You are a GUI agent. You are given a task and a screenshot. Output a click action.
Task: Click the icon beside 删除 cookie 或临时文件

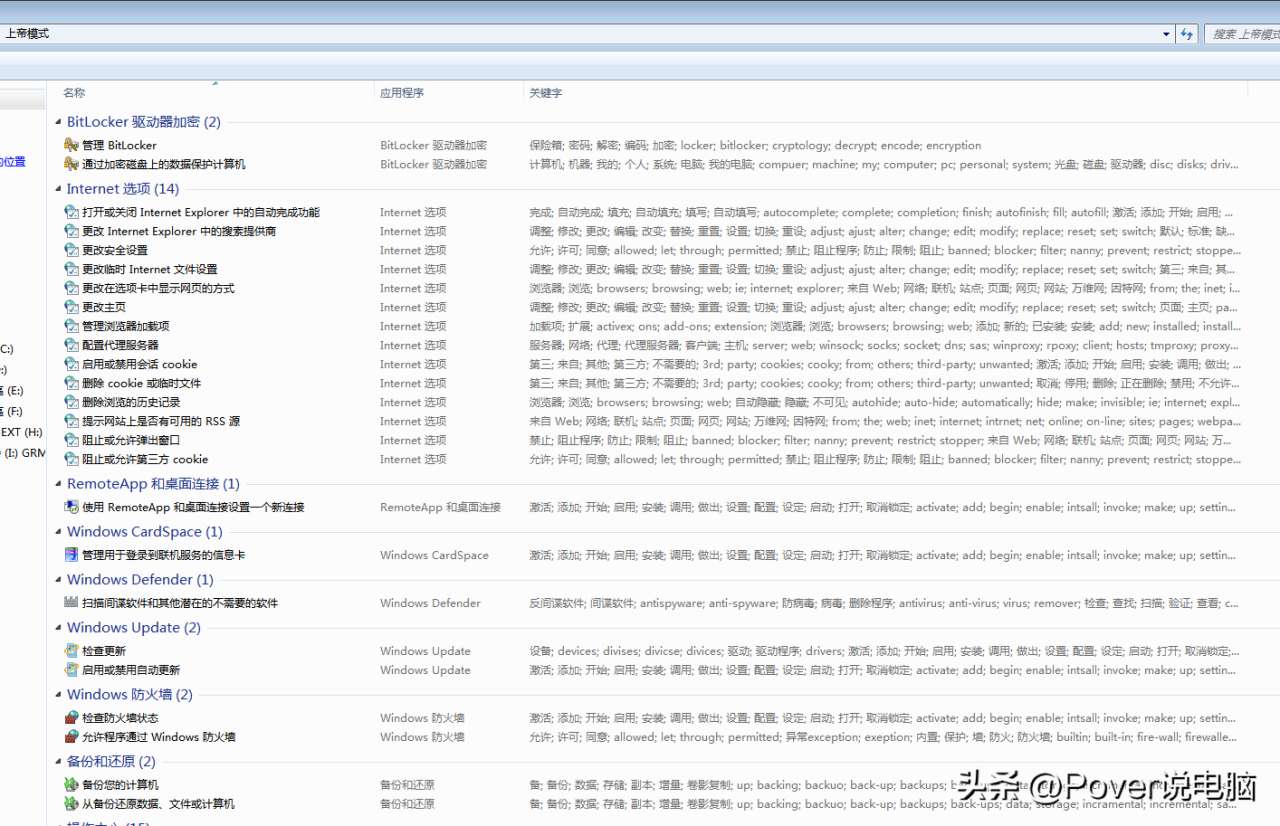(71, 383)
